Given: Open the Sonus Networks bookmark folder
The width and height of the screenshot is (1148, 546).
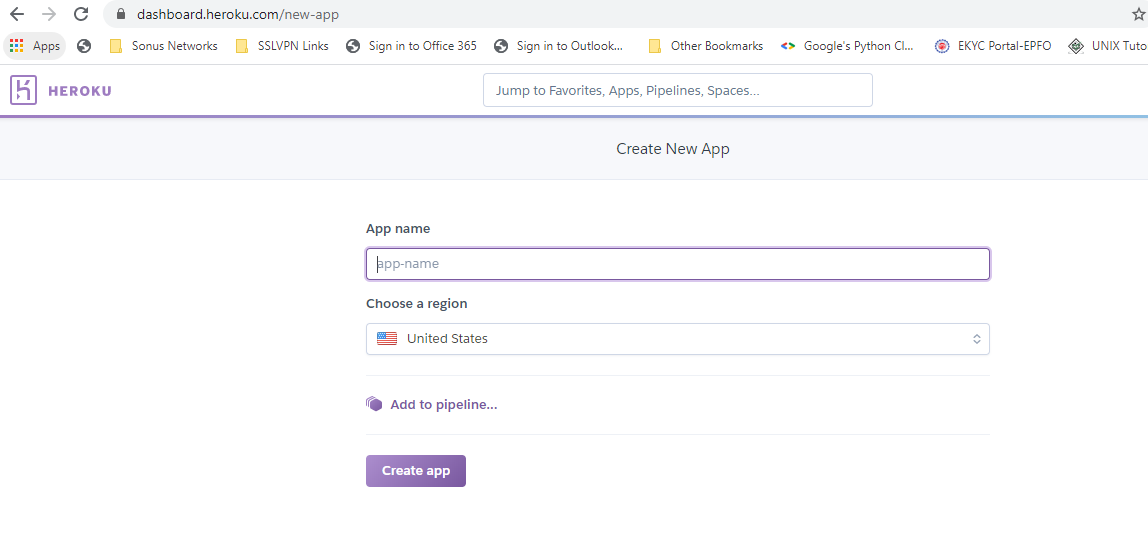Looking at the screenshot, I should (x=163, y=46).
